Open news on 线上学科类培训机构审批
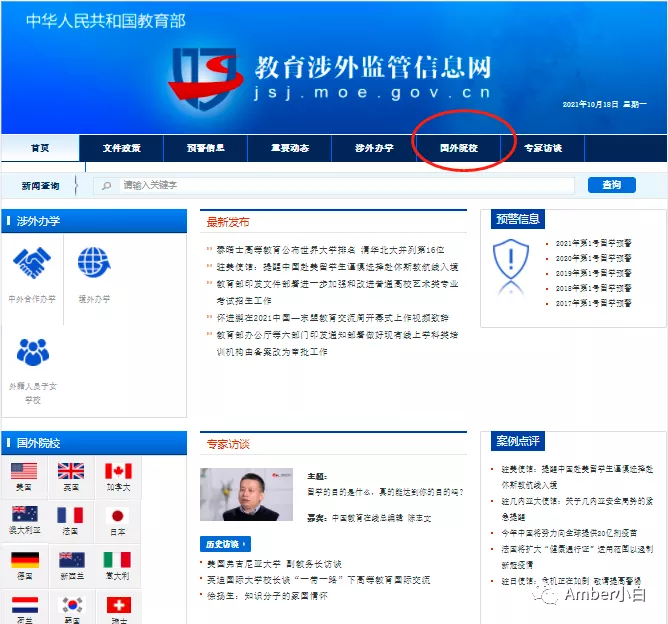Screen dimensions: 668x624 [x=337, y=343]
